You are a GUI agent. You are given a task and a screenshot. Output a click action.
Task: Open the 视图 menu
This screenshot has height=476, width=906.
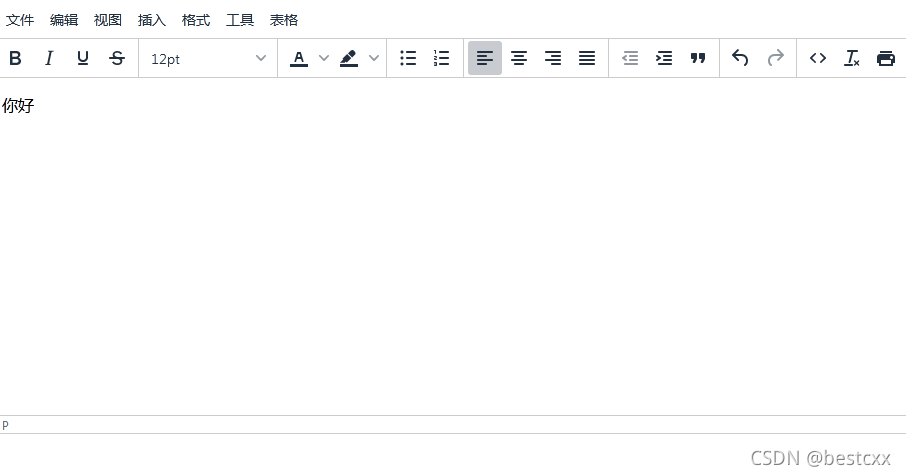point(108,20)
